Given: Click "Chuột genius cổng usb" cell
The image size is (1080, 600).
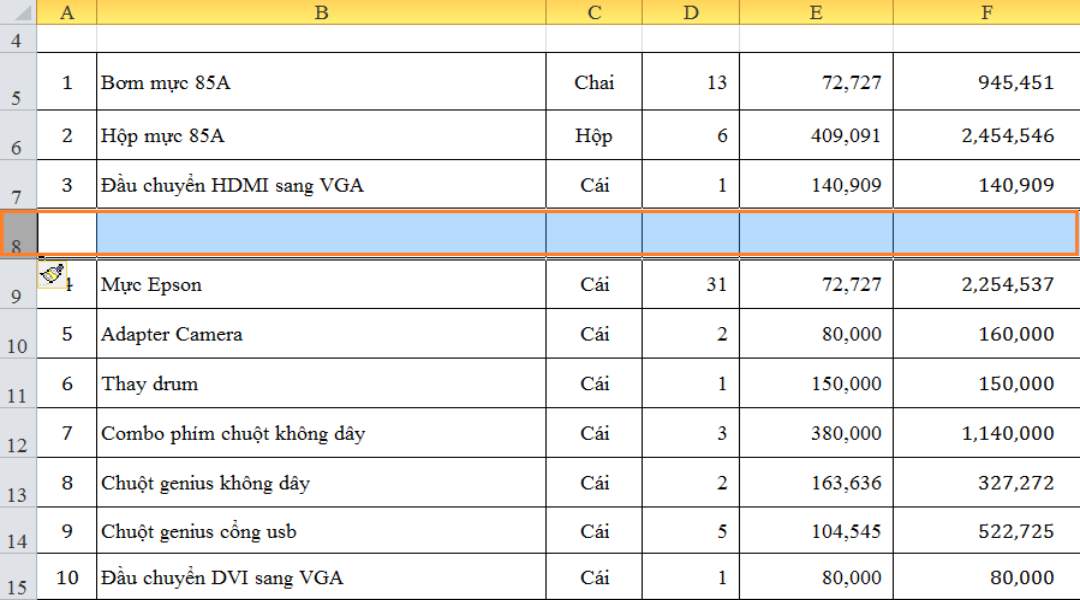Looking at the screenshot, I should (x=321, y=530).
